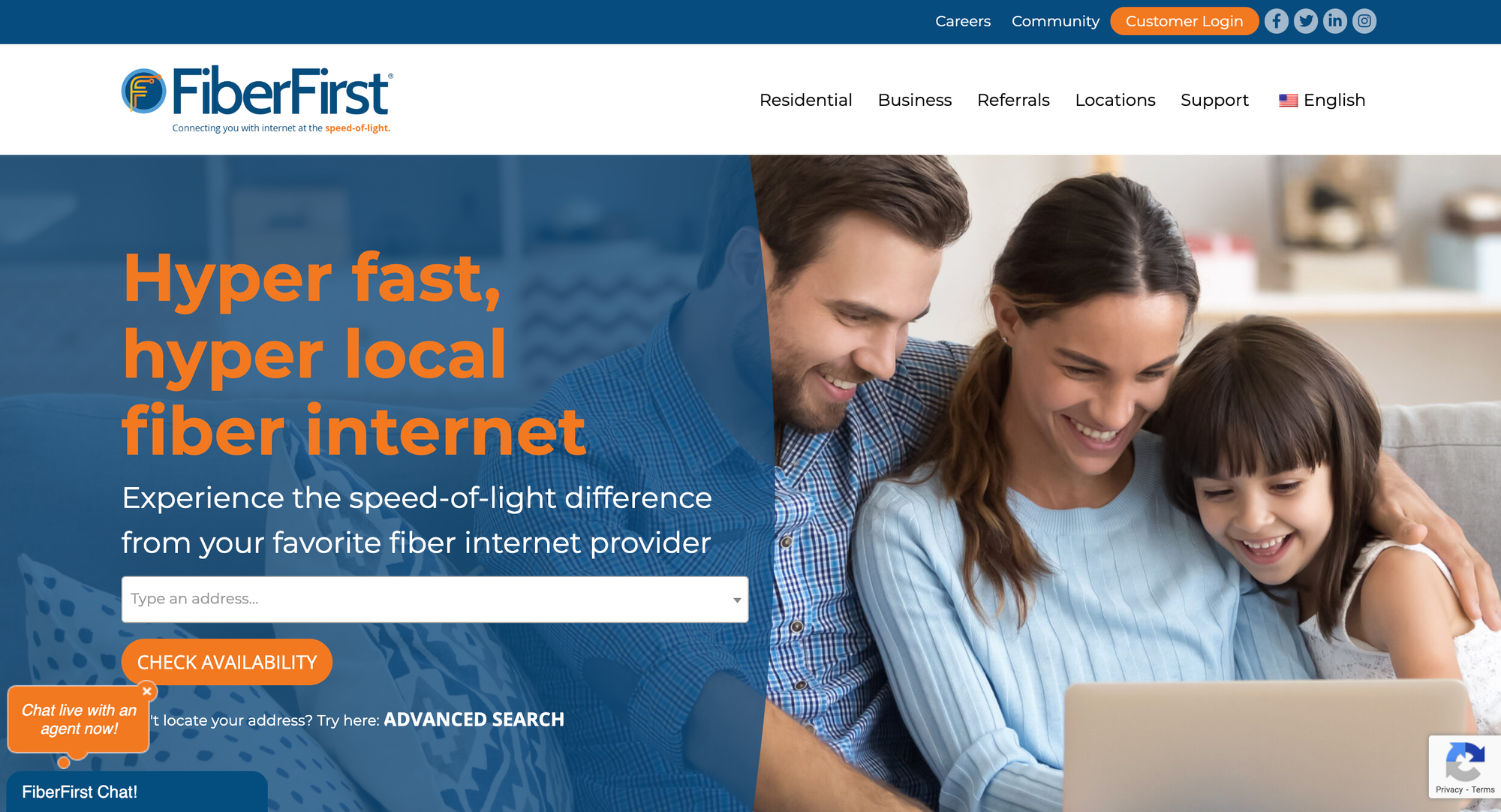Click the Referrals navigation tab

pos(1013,100)
